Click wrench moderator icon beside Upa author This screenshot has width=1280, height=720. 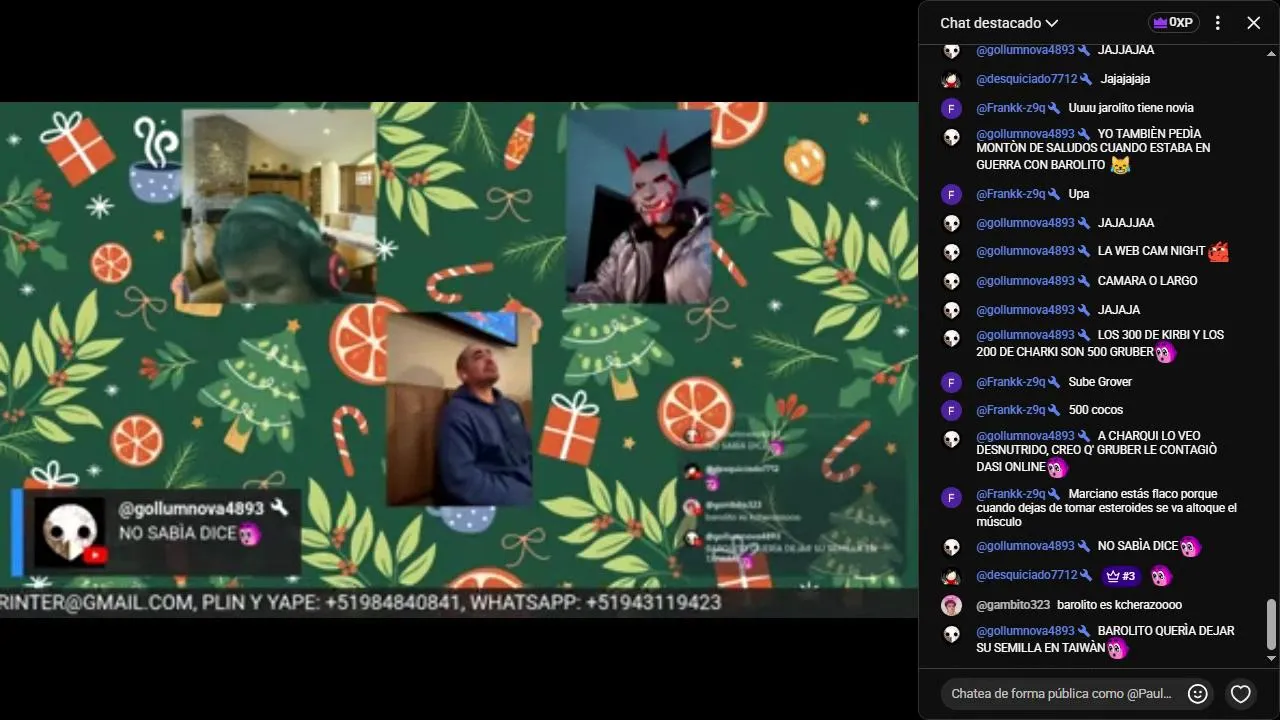coord(1054,194)
